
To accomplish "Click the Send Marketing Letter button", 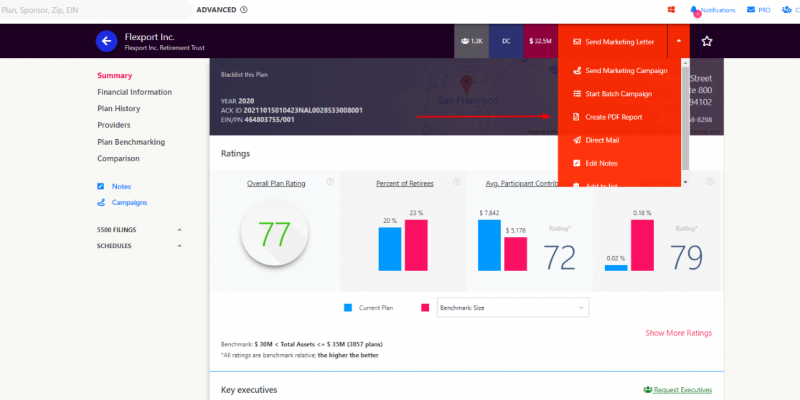I will pos(612,41).
